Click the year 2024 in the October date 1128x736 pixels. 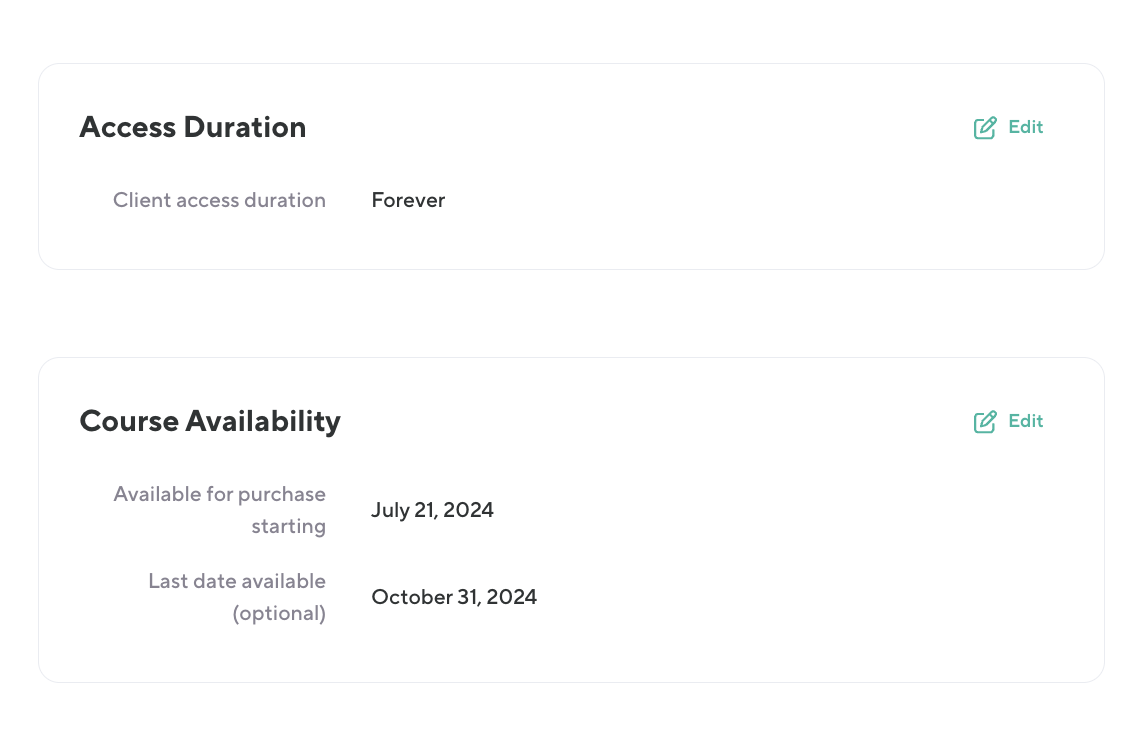513,597
